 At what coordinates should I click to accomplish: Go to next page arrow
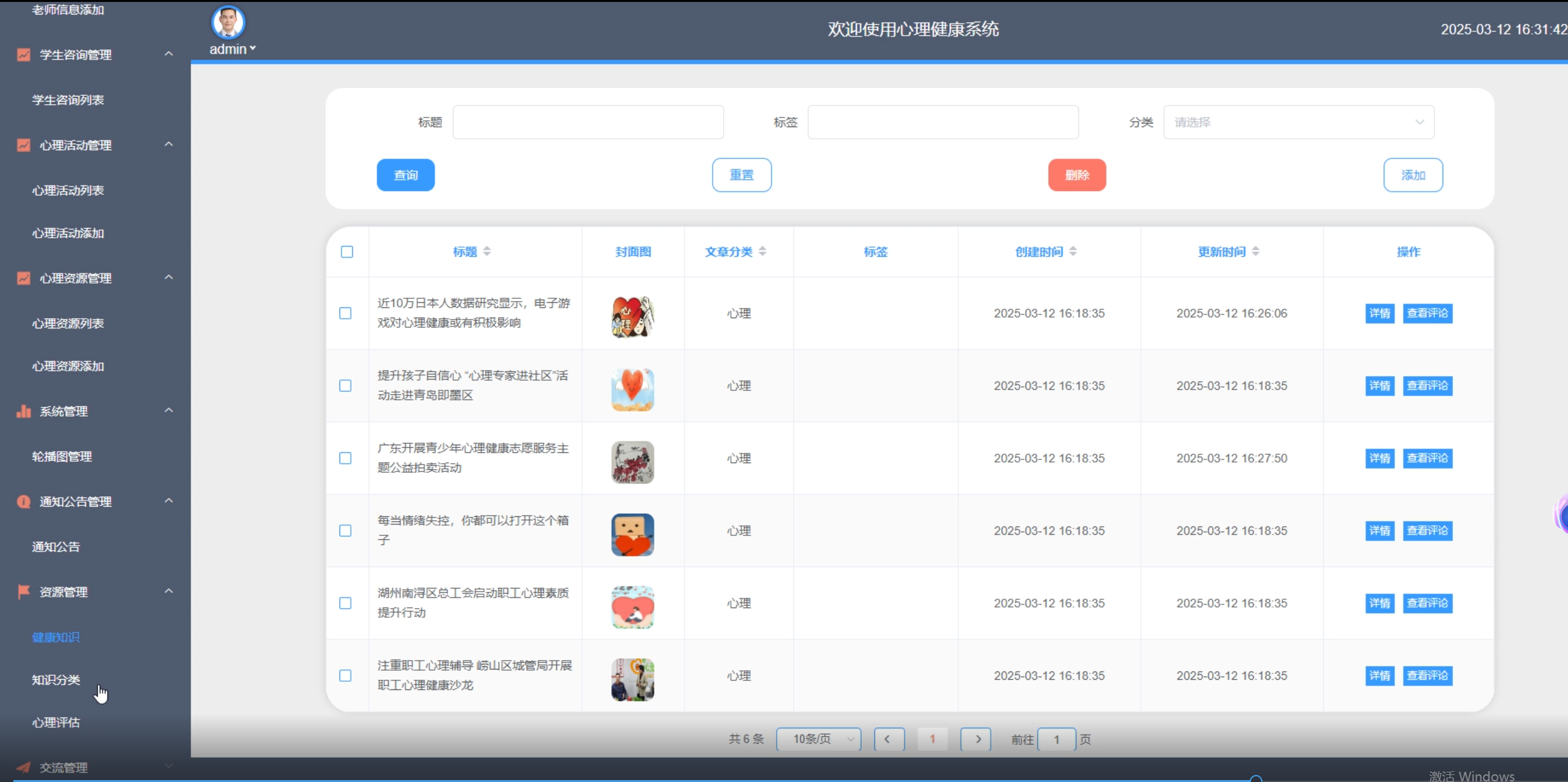tap(976, 739)
